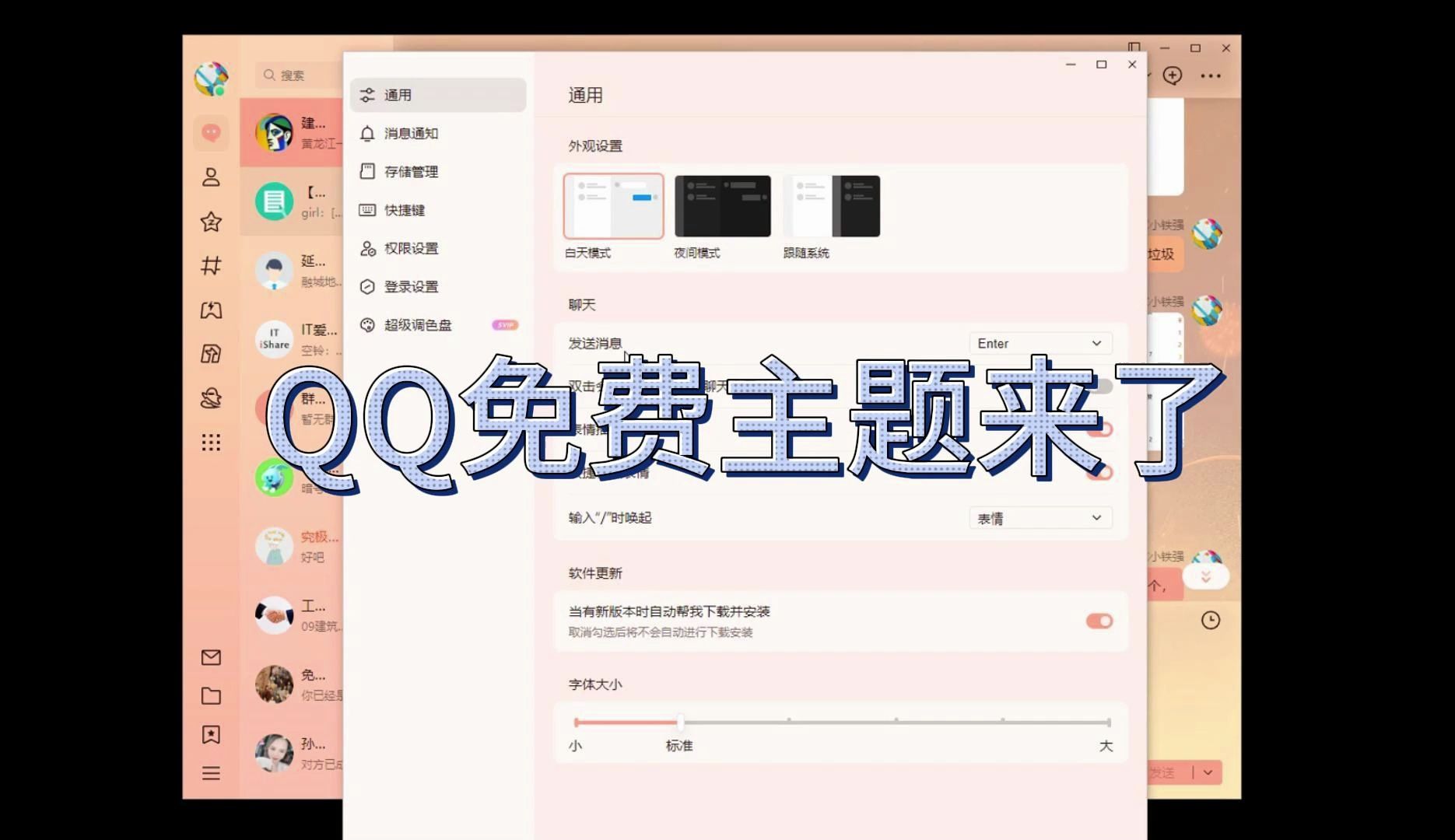Open the IT爱... iShare conversation

click(x=292, y=339)
